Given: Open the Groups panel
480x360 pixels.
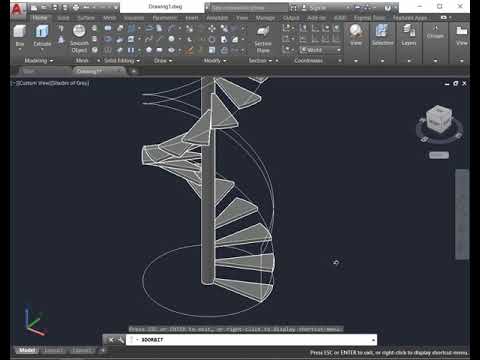Looking at the screenshot, I should [x=435, y=32].
